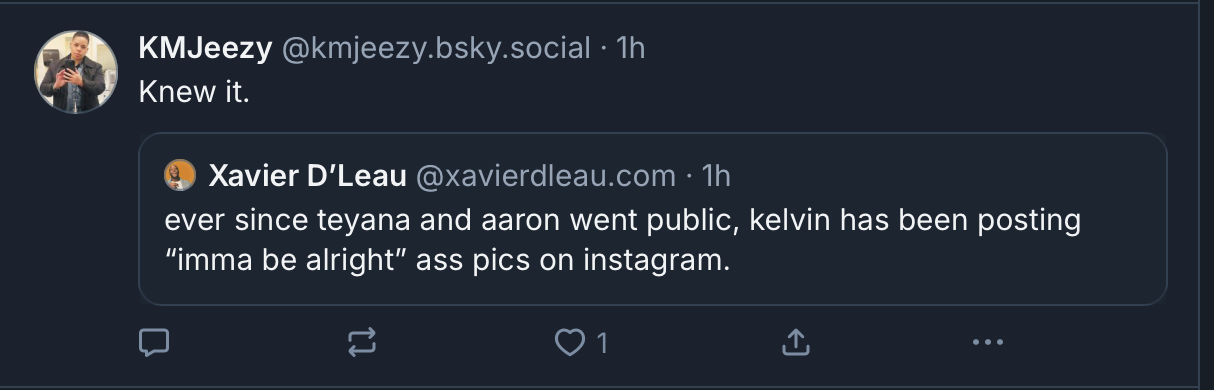Open the three-dot more options menu
This screenshot has width=1214, height=390.
pos(987,344)
